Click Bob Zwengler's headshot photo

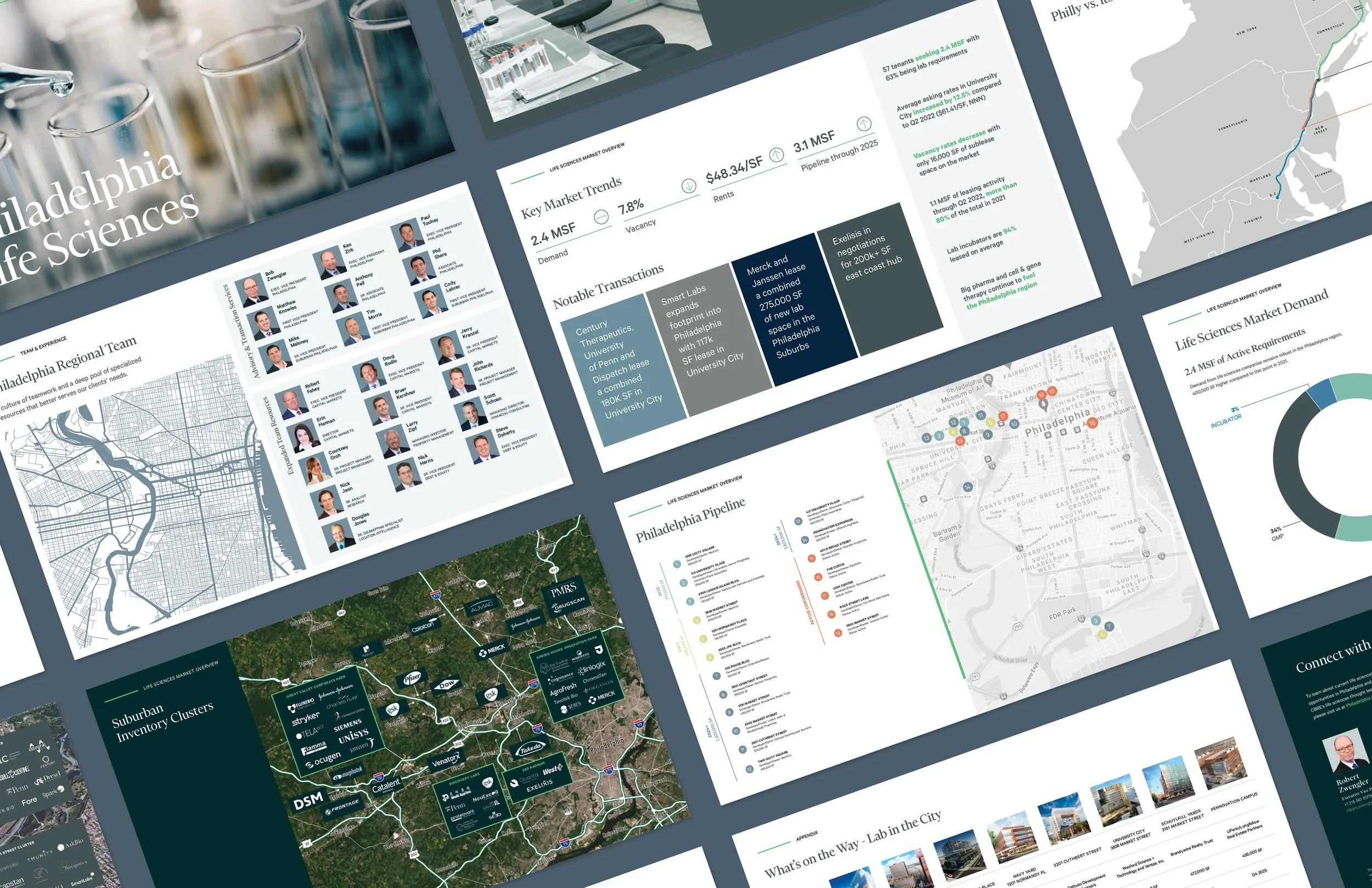pos(252,292)
